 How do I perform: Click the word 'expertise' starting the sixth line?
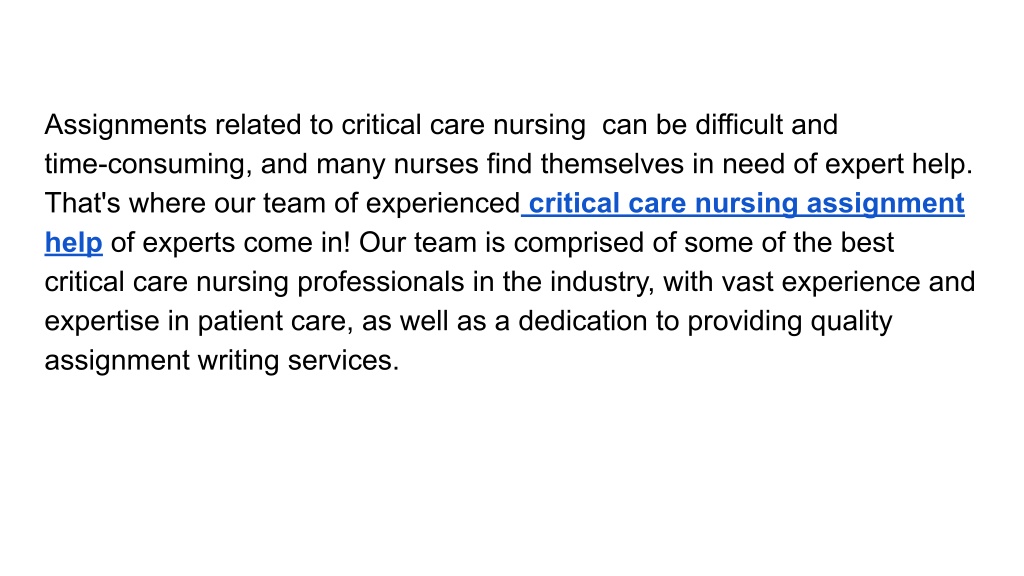(102, 321)
